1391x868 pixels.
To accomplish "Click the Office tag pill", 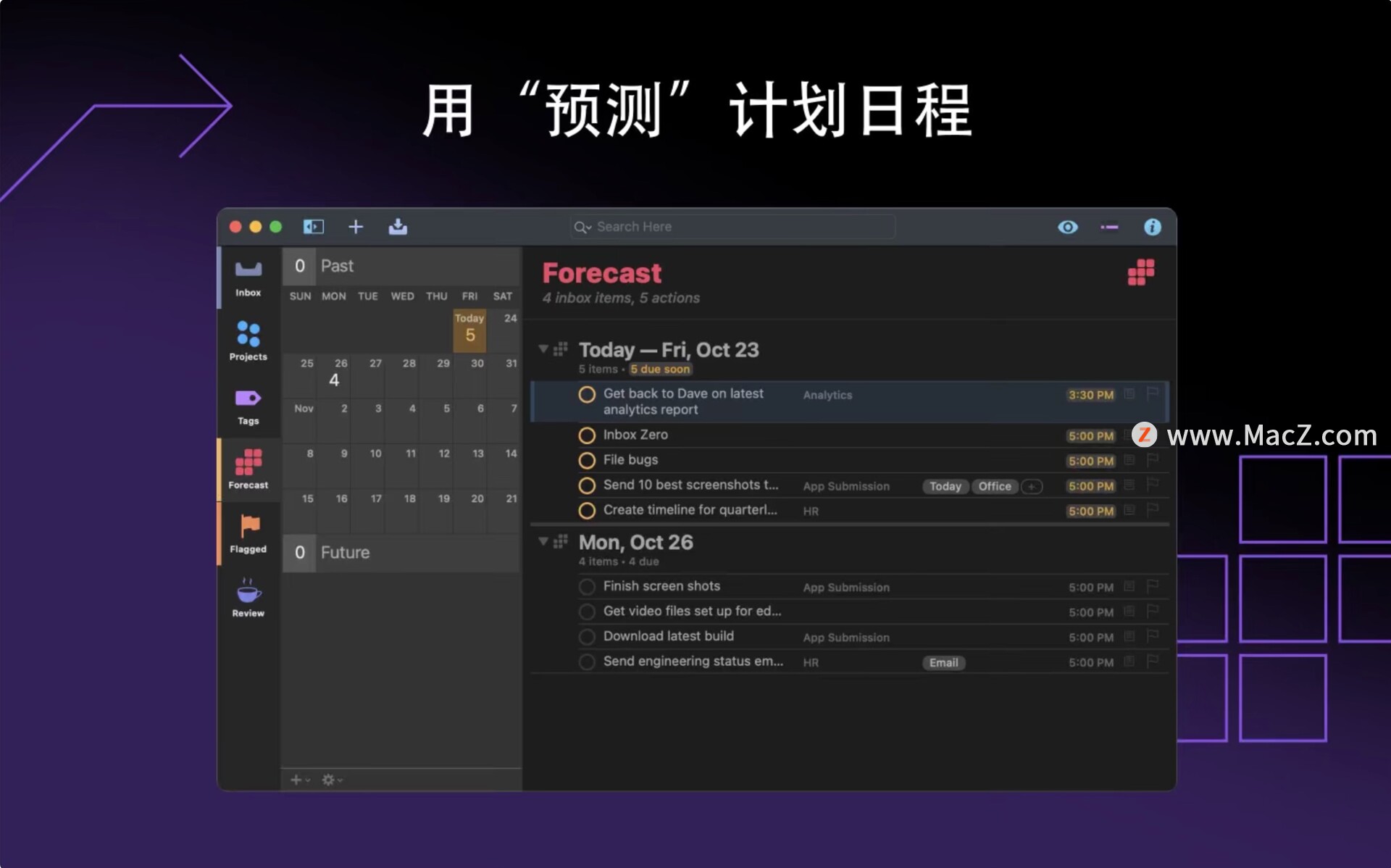I will coord(995,487).
